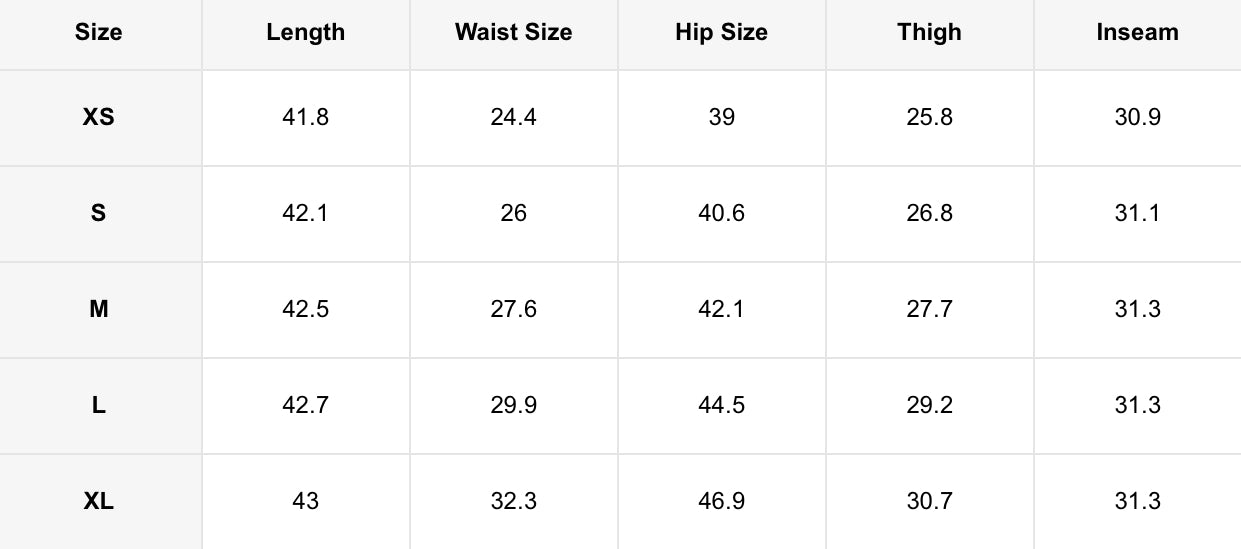Select the S size row label
Viewport: 1241px width, 549px height.
[x=99, y=213]
